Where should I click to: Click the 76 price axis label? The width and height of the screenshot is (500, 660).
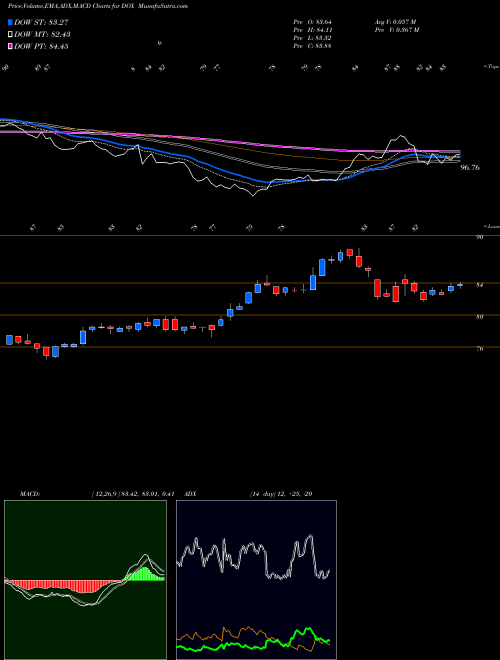pyautogui.click(x=479, y=349)
